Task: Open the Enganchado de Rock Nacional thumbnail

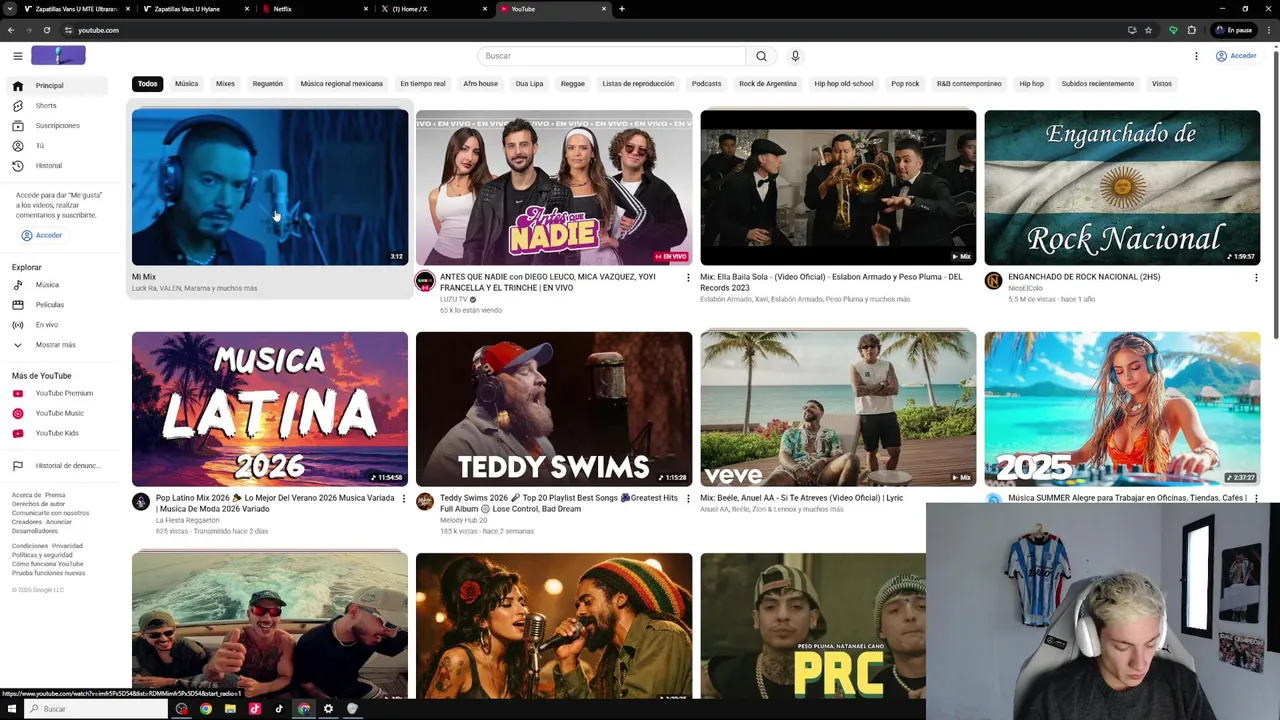Action: tap(1122, 187)
